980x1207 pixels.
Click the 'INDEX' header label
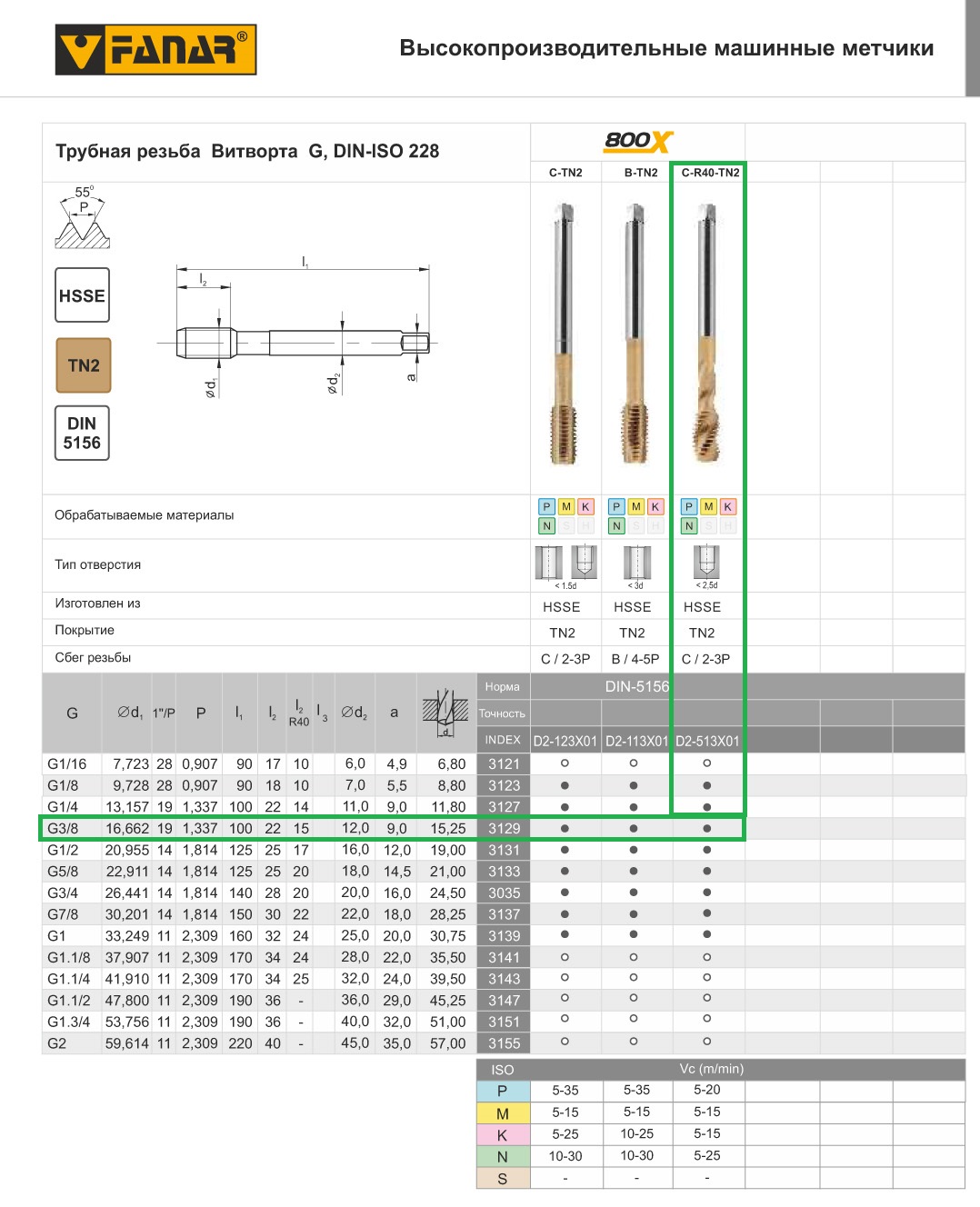[x=503, y=740]
